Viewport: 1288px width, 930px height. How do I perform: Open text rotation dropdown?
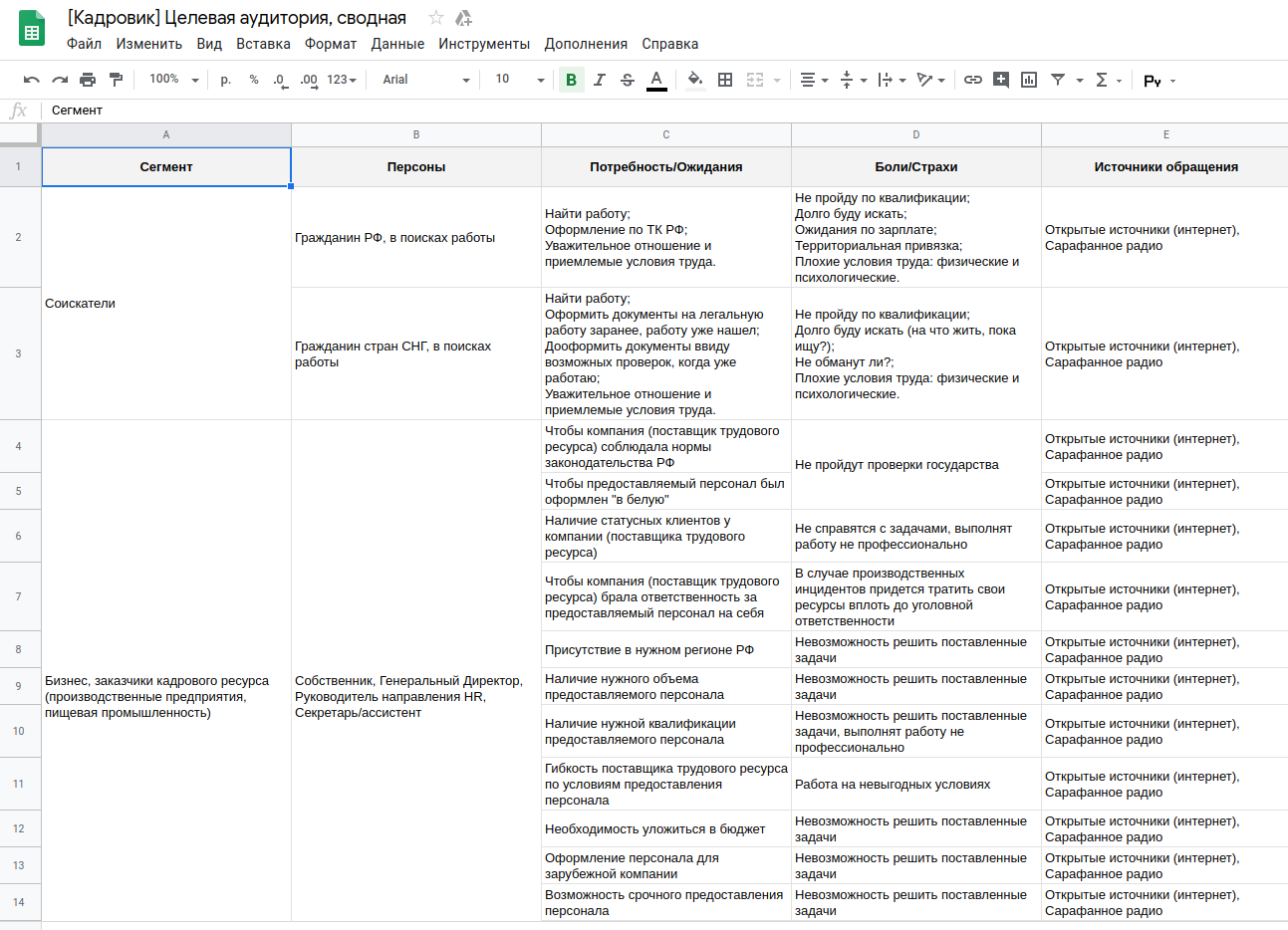pos(930,80)
